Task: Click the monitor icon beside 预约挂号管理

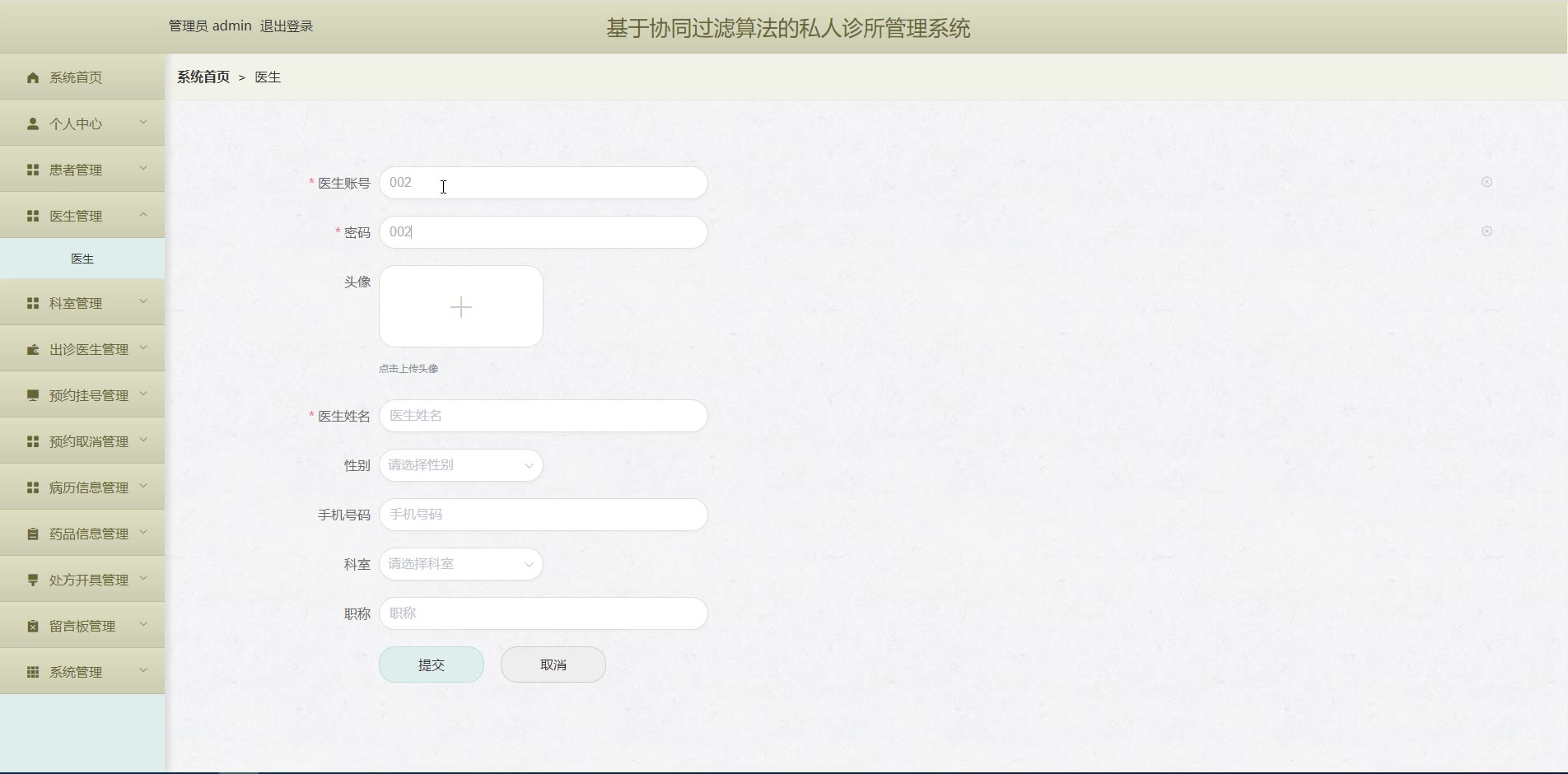Action: (33, 395)
